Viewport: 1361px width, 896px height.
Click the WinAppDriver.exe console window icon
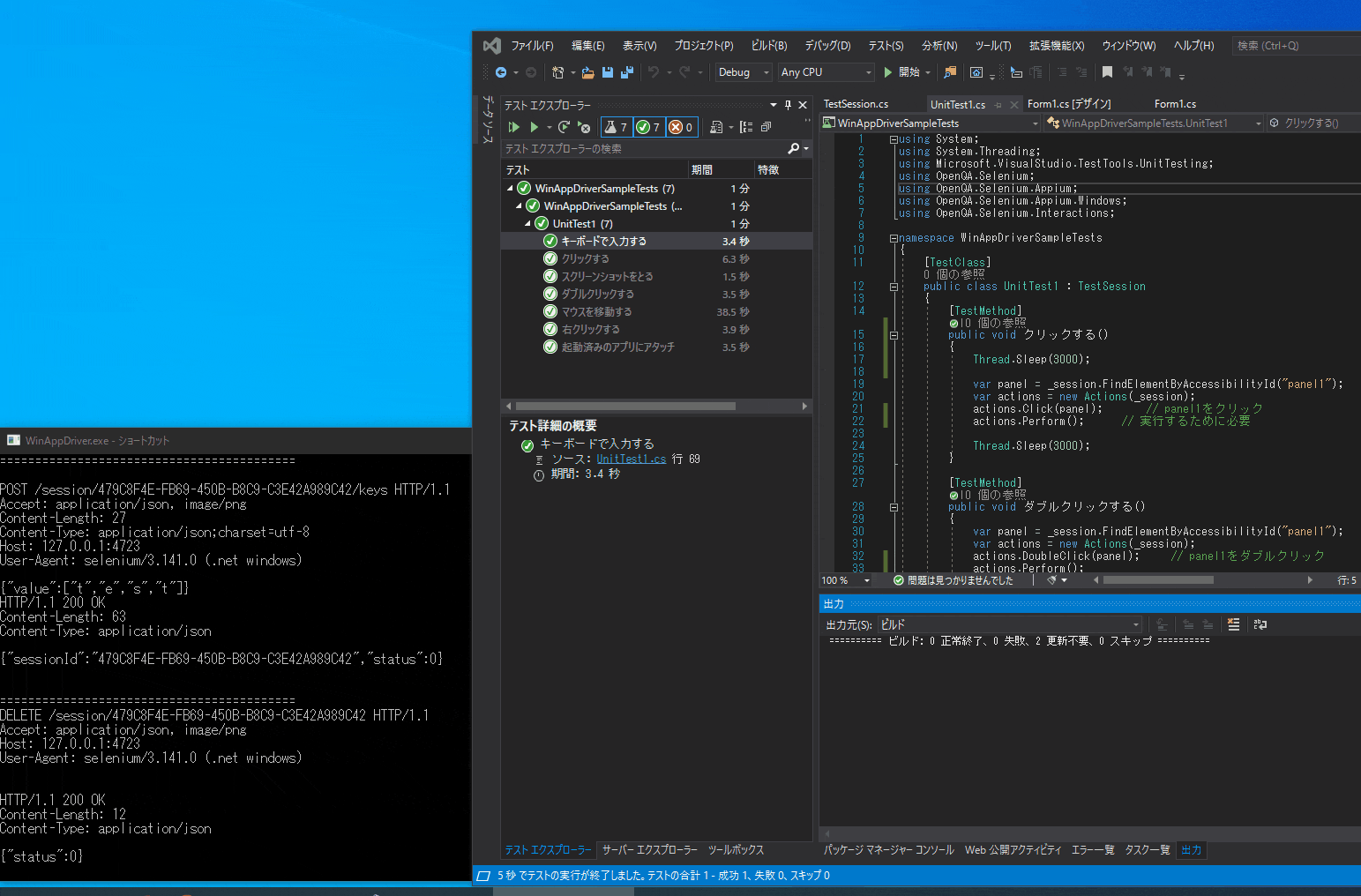point(13,440)
